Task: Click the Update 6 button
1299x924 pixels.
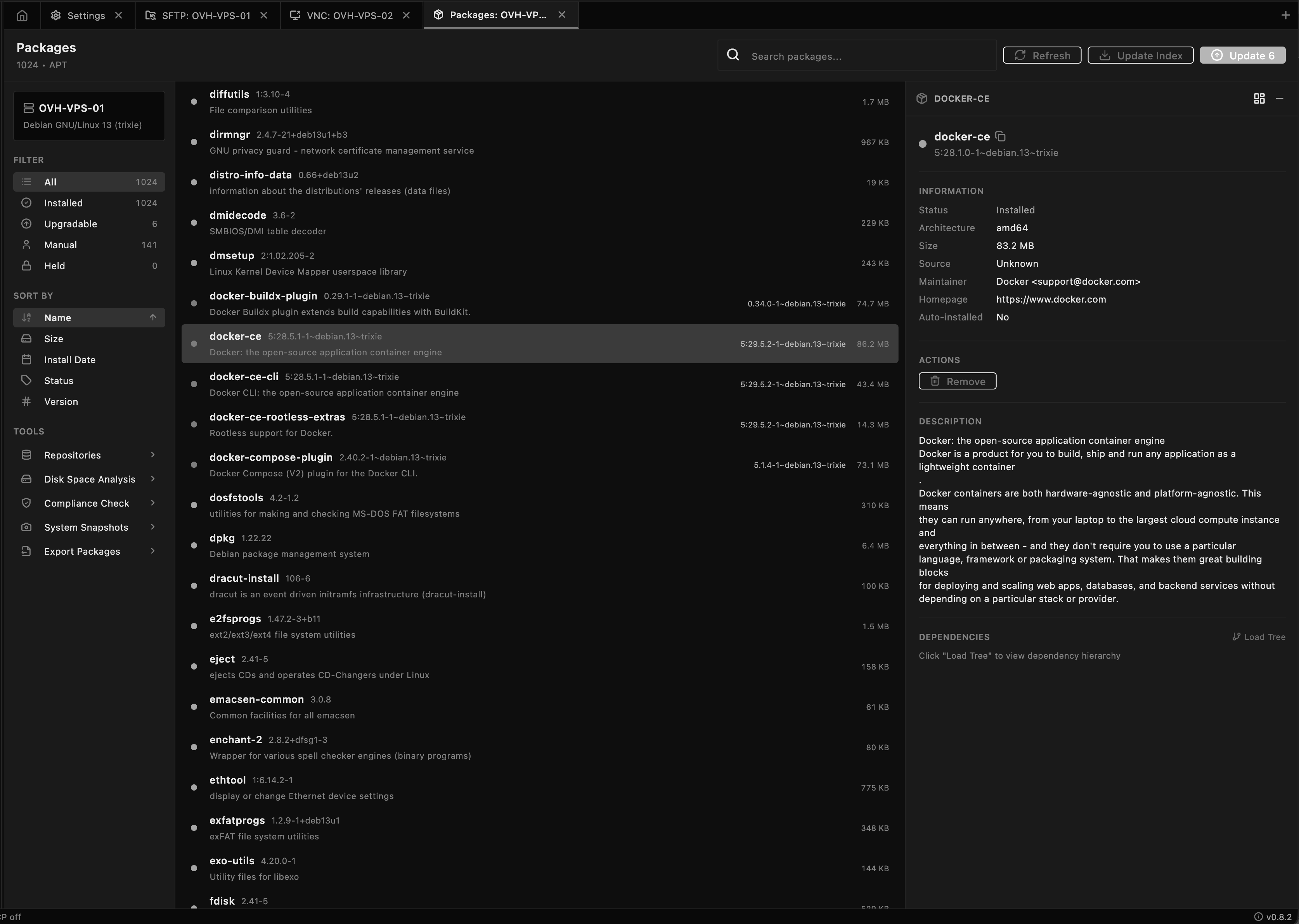Action: 1243,55
